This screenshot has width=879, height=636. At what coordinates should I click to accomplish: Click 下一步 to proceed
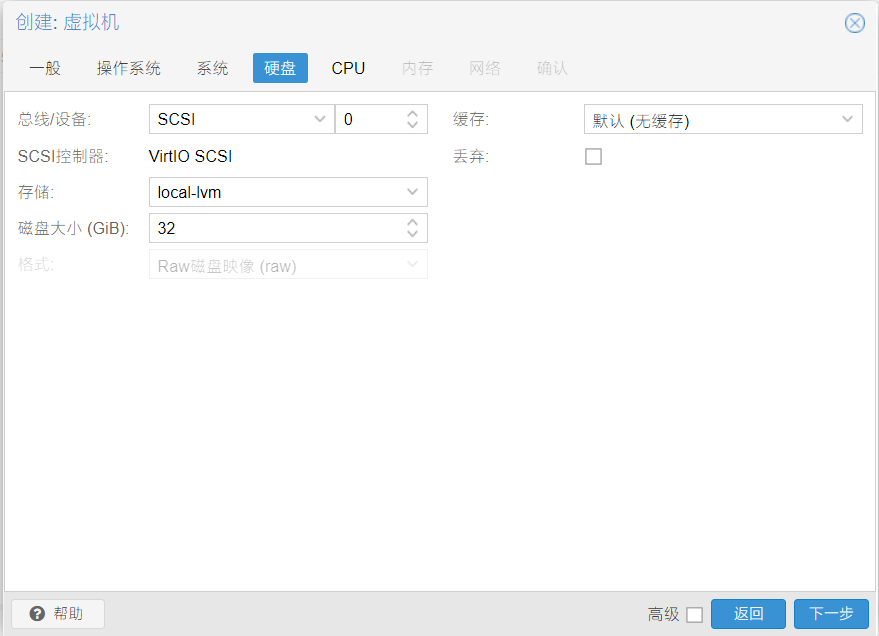click(831, 614)
